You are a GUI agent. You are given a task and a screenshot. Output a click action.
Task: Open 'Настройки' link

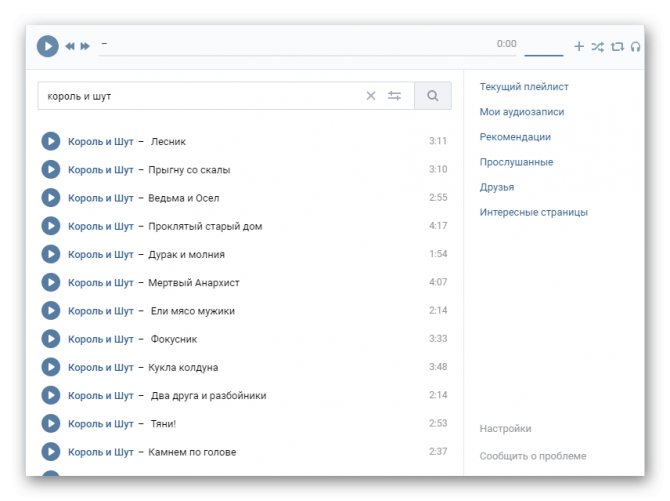[x=505, y=428]
